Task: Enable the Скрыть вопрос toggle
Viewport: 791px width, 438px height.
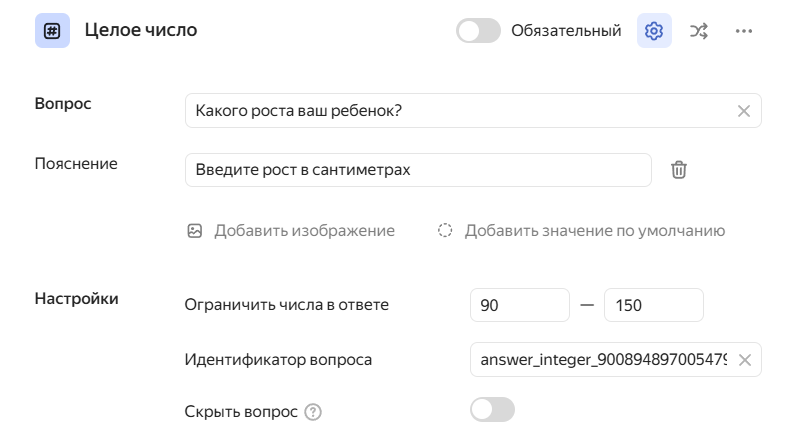Action: (x=492, y=410)
